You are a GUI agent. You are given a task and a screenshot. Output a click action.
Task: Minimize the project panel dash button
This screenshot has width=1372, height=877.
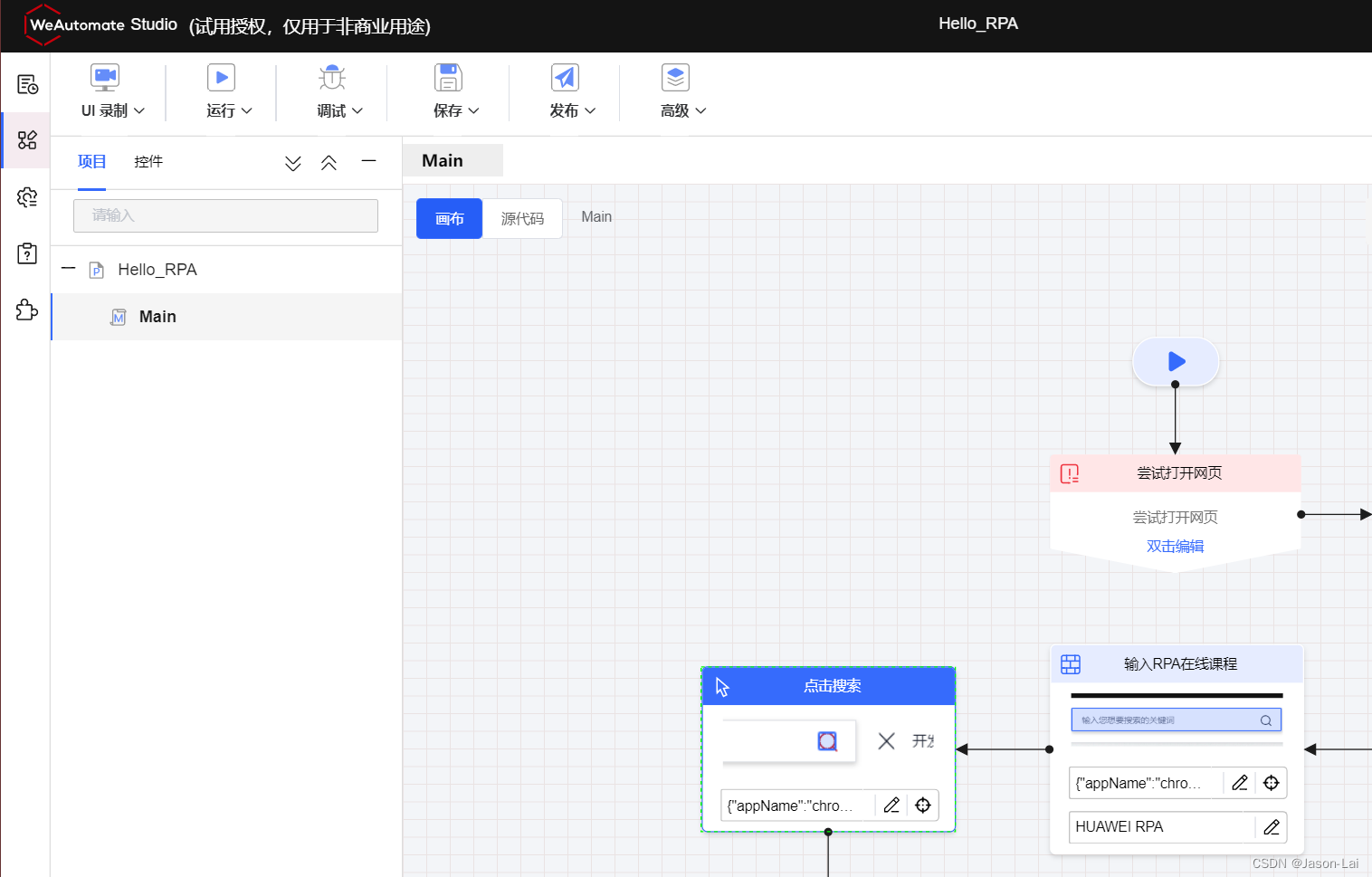(368, 161)
